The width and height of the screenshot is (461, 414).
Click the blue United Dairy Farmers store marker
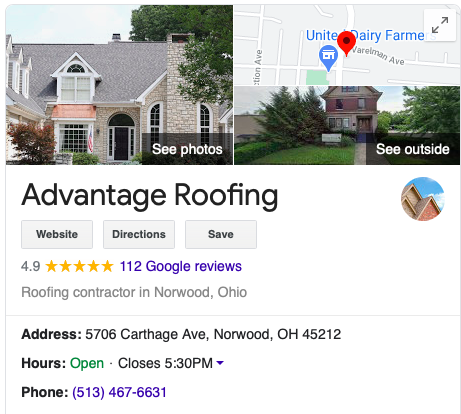pos(328,58)
